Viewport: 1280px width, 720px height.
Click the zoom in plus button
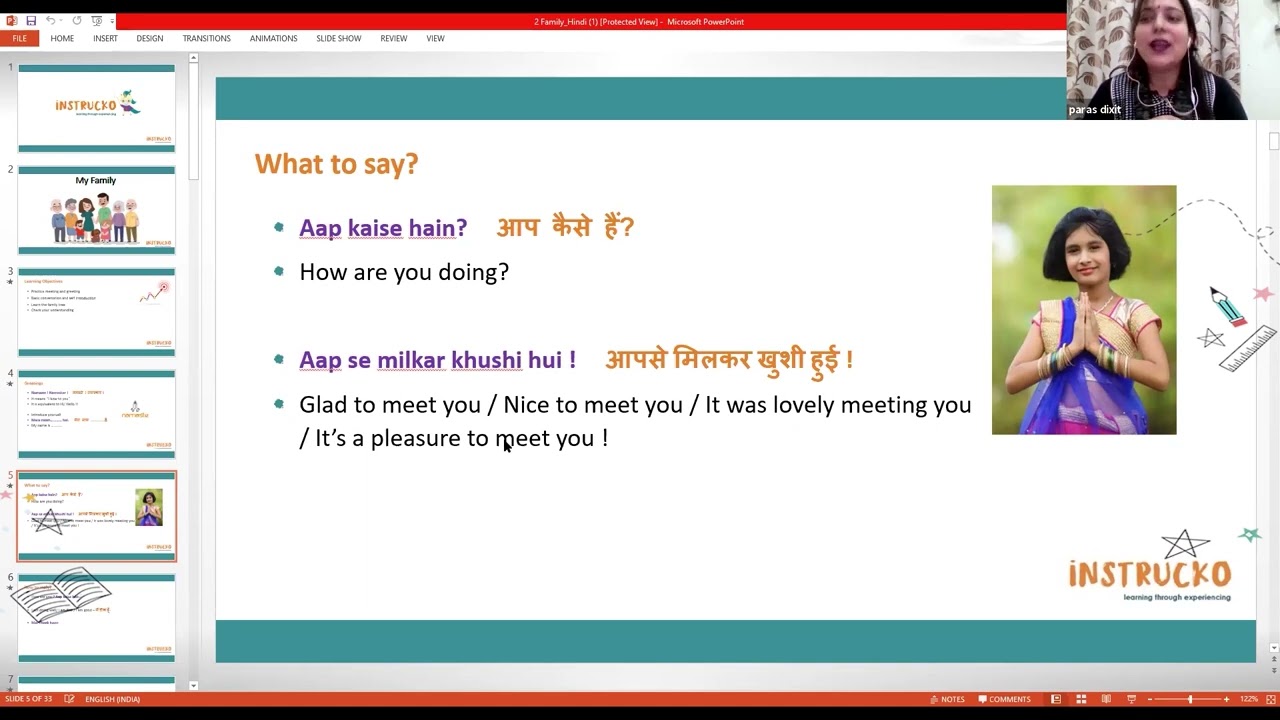click(x=1227, y=699)
